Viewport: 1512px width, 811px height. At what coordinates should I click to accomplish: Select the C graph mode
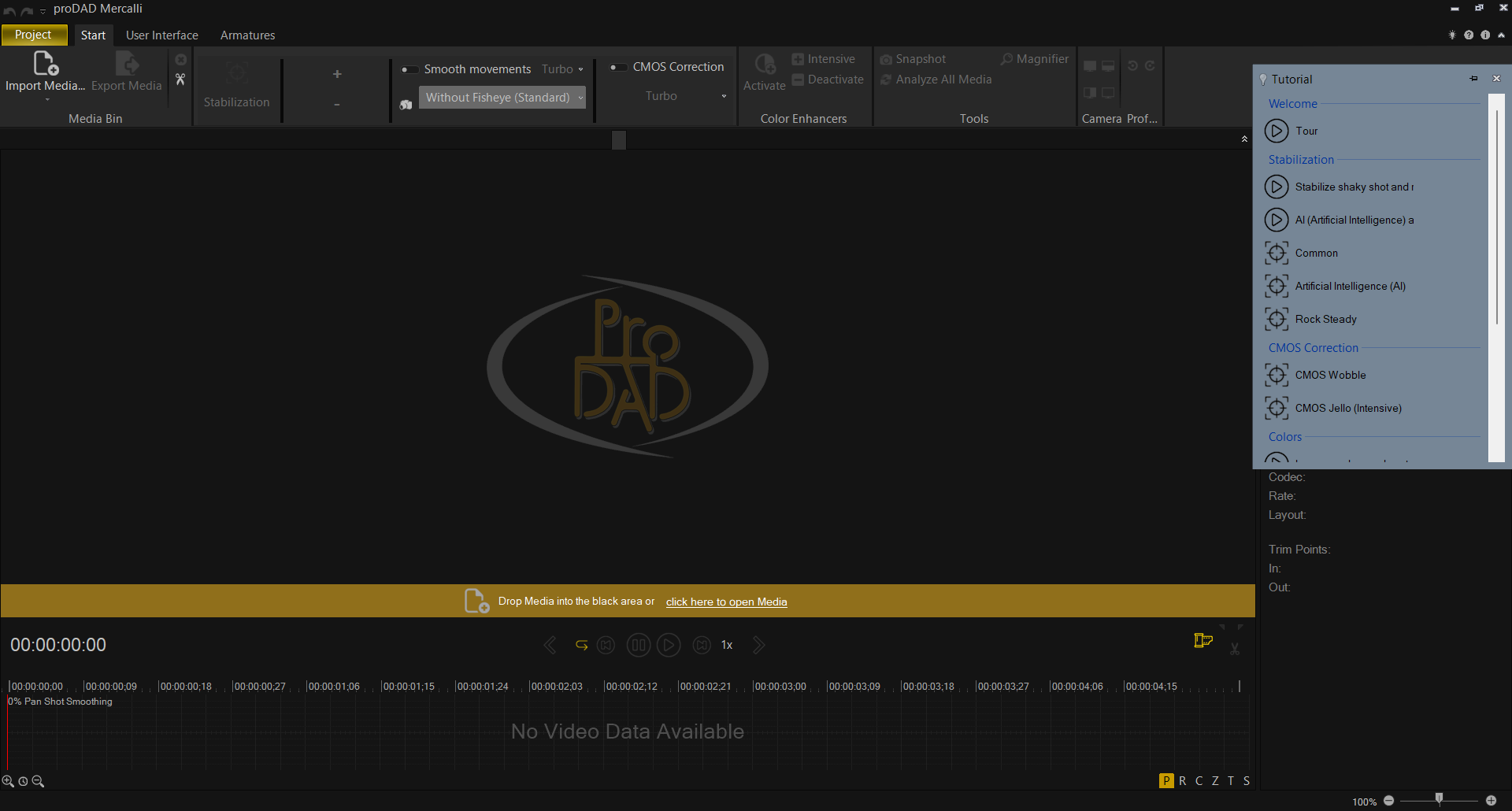1199,780
